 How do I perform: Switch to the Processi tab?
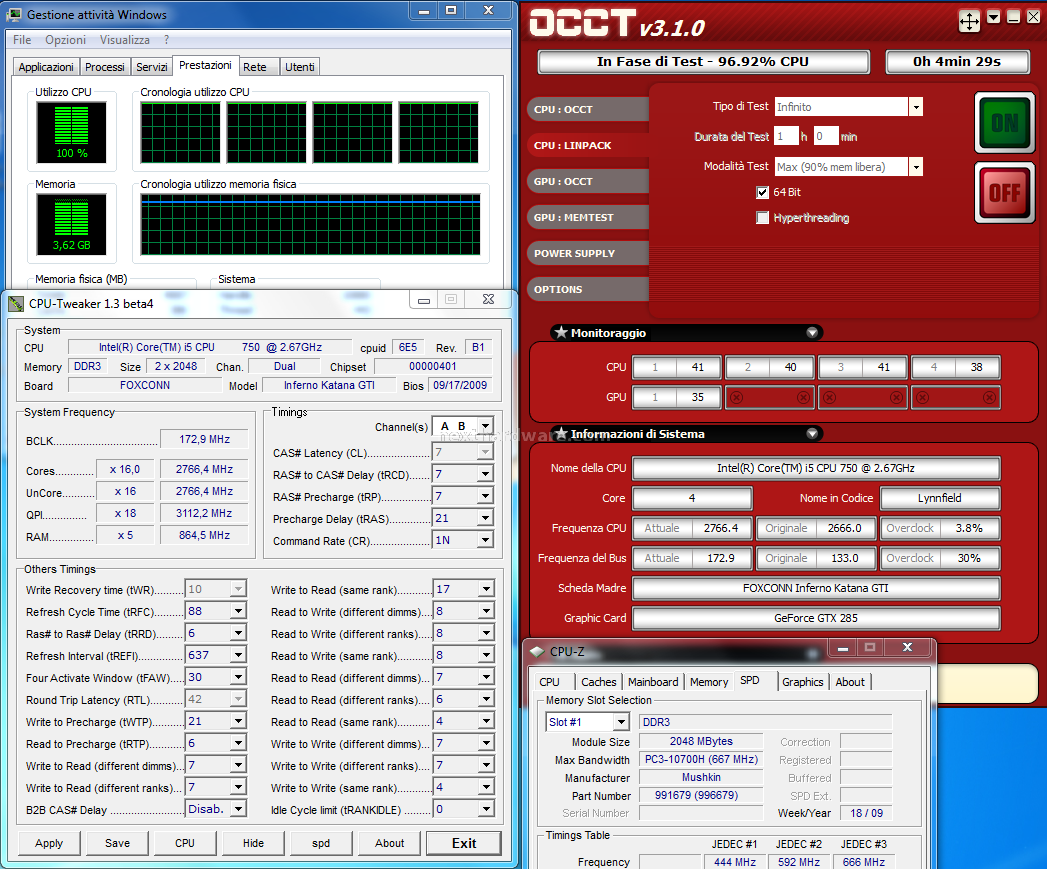(105, 67)
